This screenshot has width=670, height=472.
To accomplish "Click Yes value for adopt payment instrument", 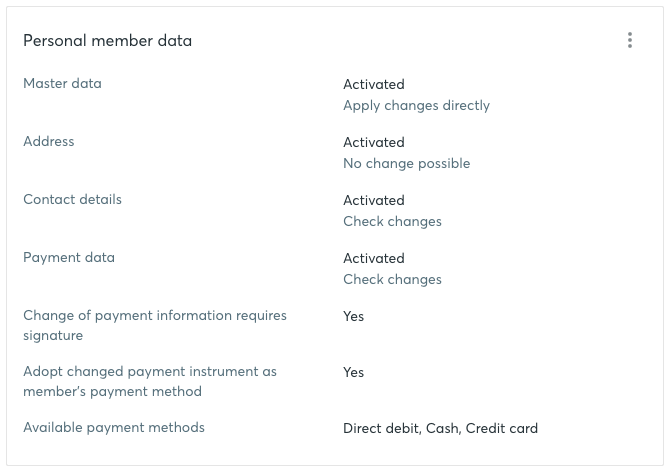I will 353,372.
